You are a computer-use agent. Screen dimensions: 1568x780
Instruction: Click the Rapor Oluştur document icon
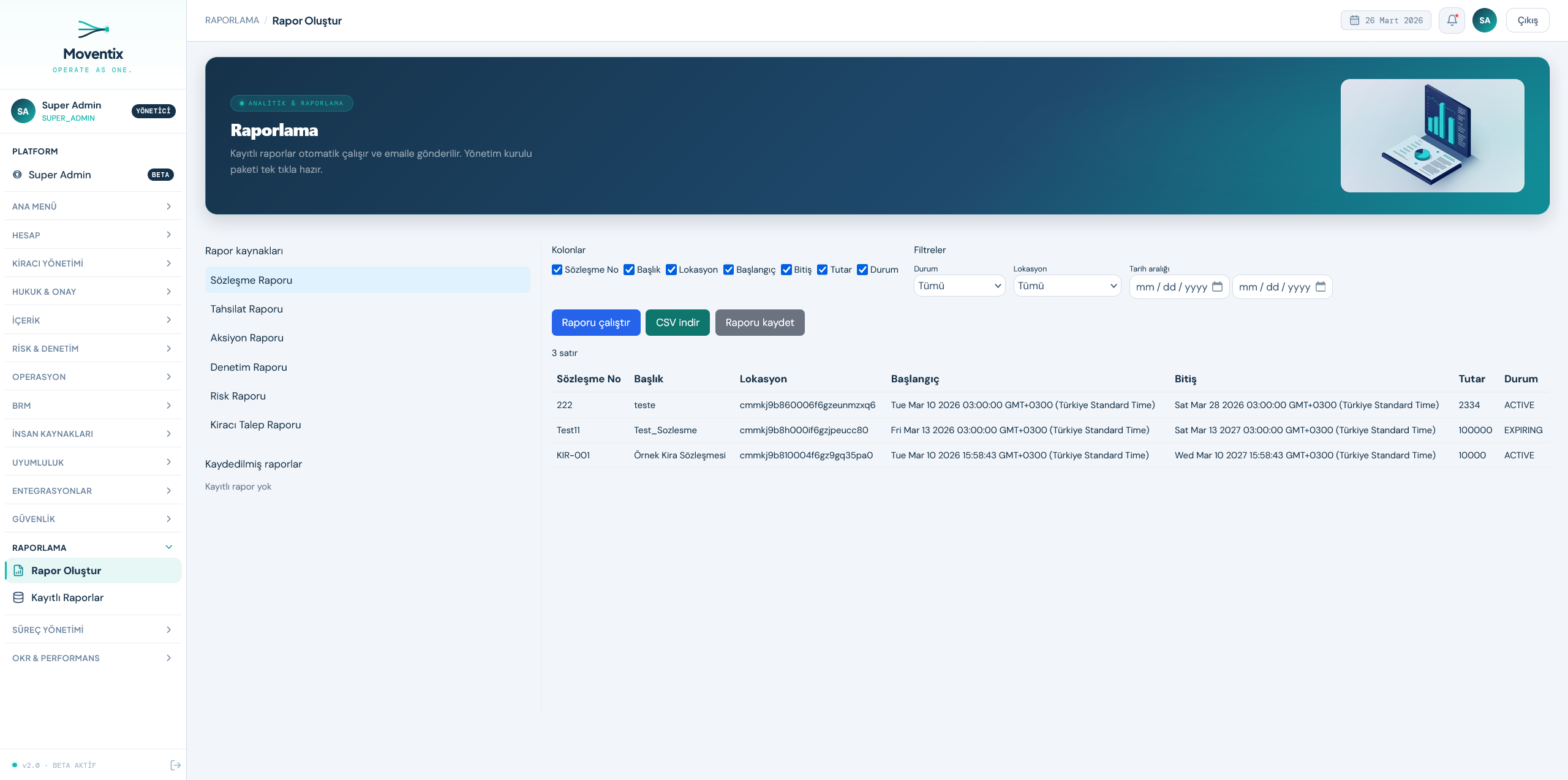pos(18,570)
